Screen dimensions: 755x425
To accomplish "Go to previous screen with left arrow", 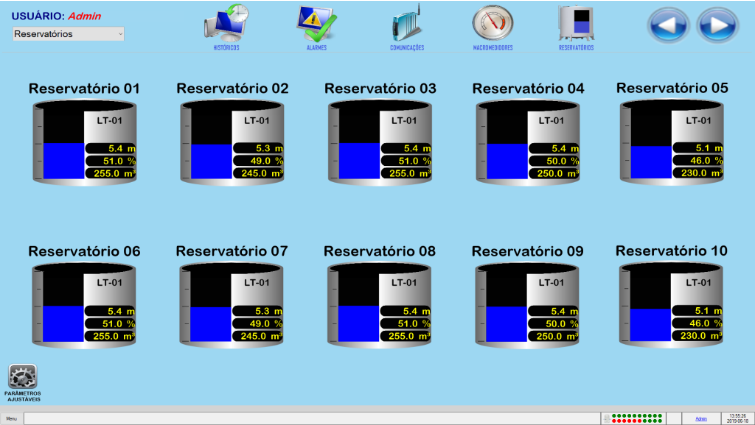I will [669, 25].
